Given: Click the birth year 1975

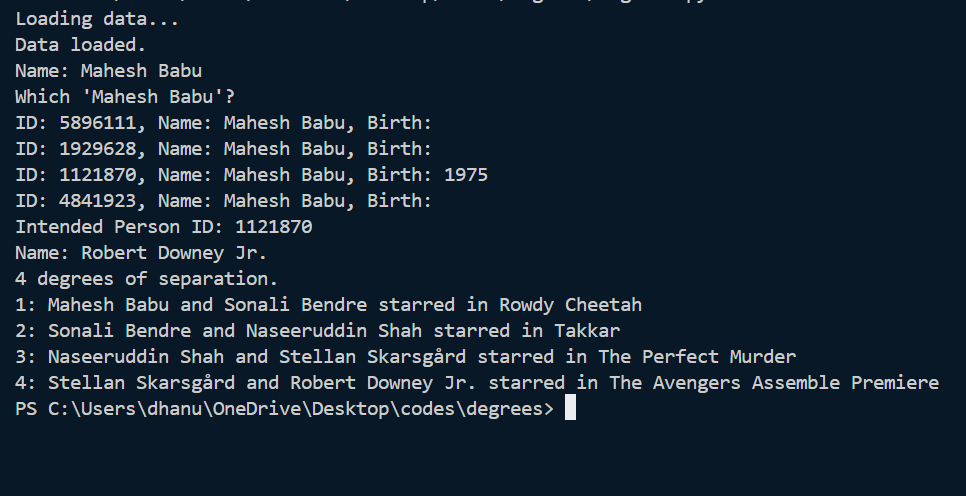Looking at the screenshot, I should pyautogui.click(x=466, y=175).
